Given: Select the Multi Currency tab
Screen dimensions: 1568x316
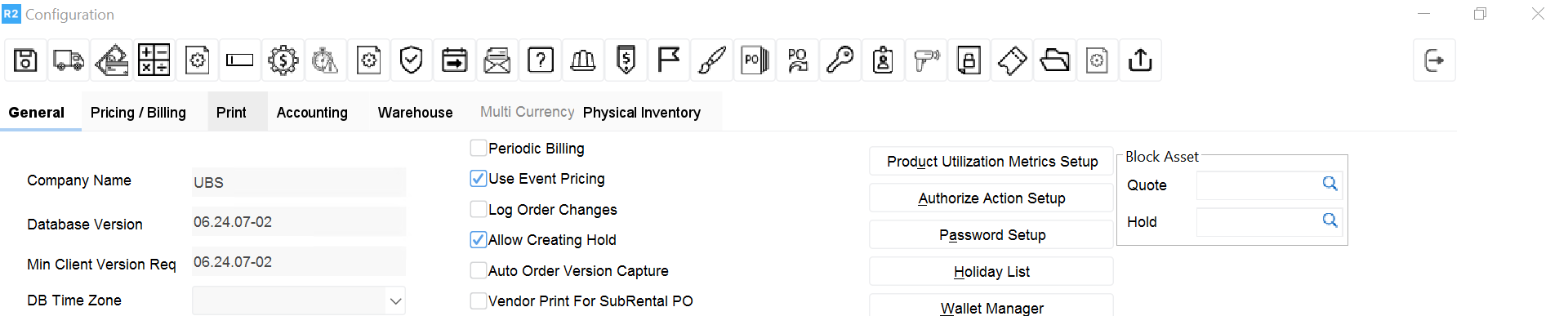Looking at the screenshot, I should coord(527,112).
